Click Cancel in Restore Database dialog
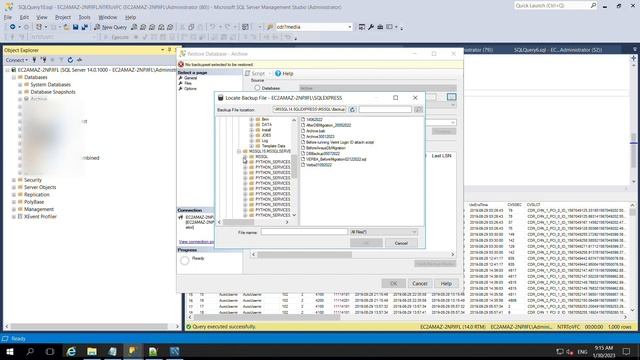 click(x=420, y=283)
